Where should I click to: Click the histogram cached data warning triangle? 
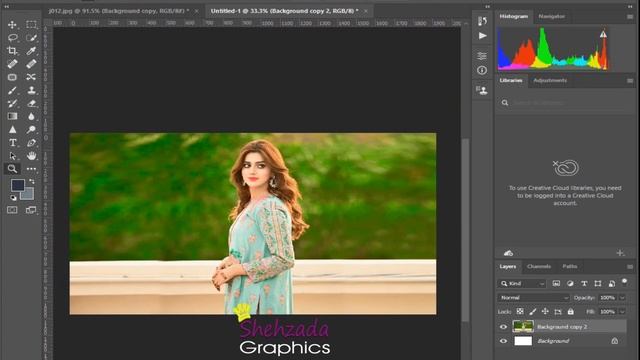[x=603, y=34]
